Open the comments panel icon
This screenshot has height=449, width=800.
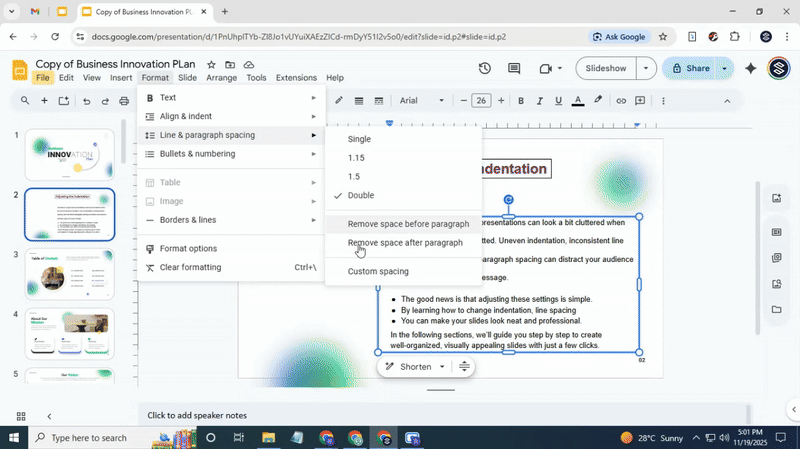[x=514, y=68]
